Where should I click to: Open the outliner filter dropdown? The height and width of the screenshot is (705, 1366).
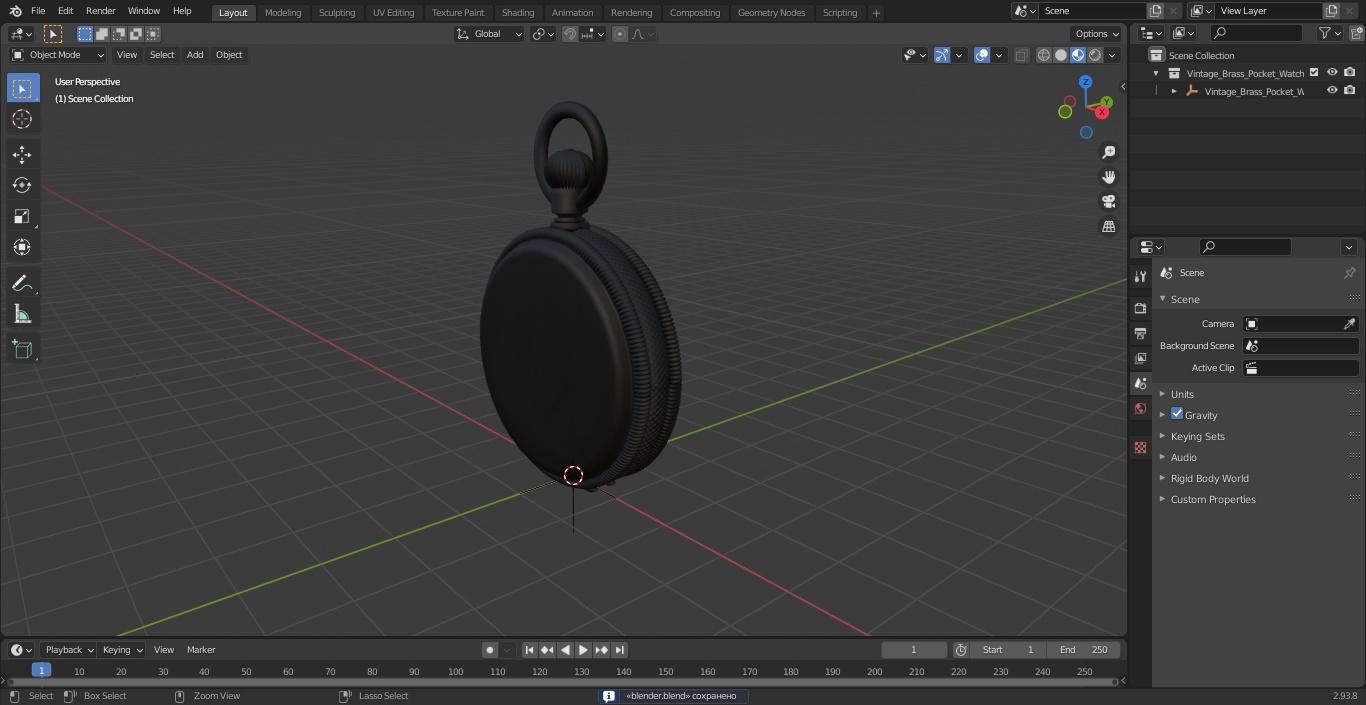1329,33
